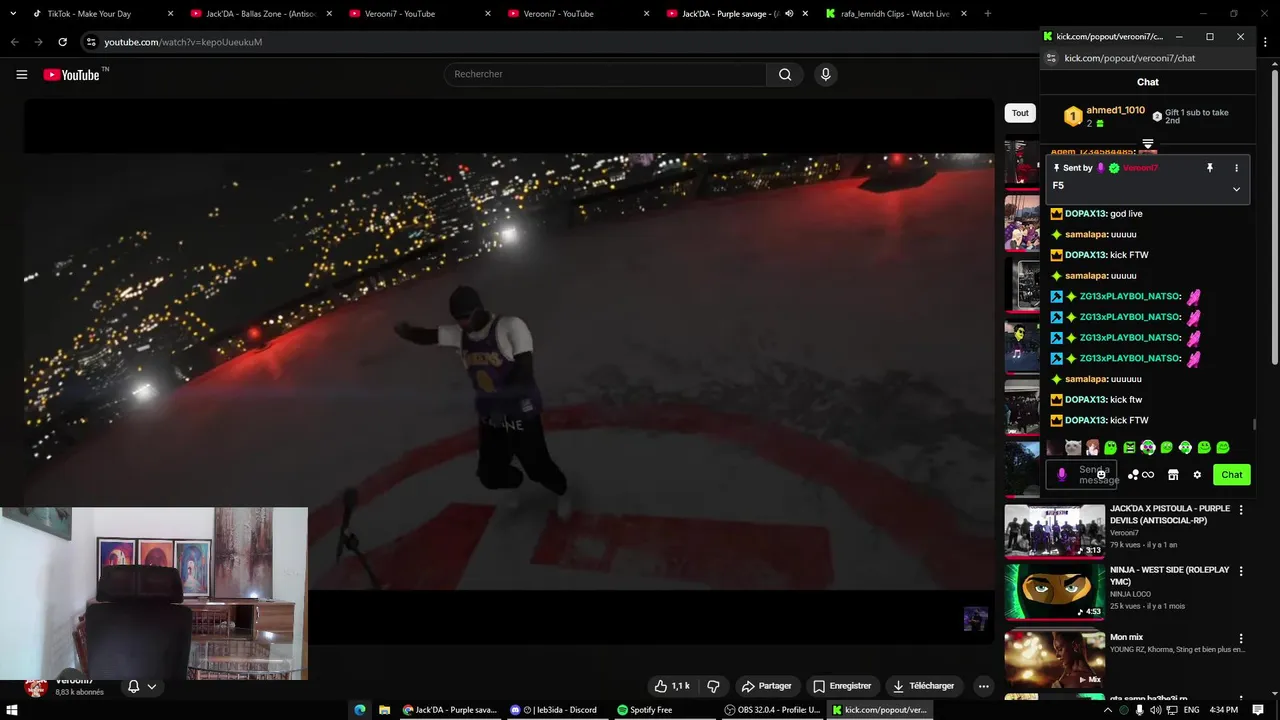Open Microsoft Edge from taskbar
The width and height of the screenshot is (1280, 720).
coord(360,710)
